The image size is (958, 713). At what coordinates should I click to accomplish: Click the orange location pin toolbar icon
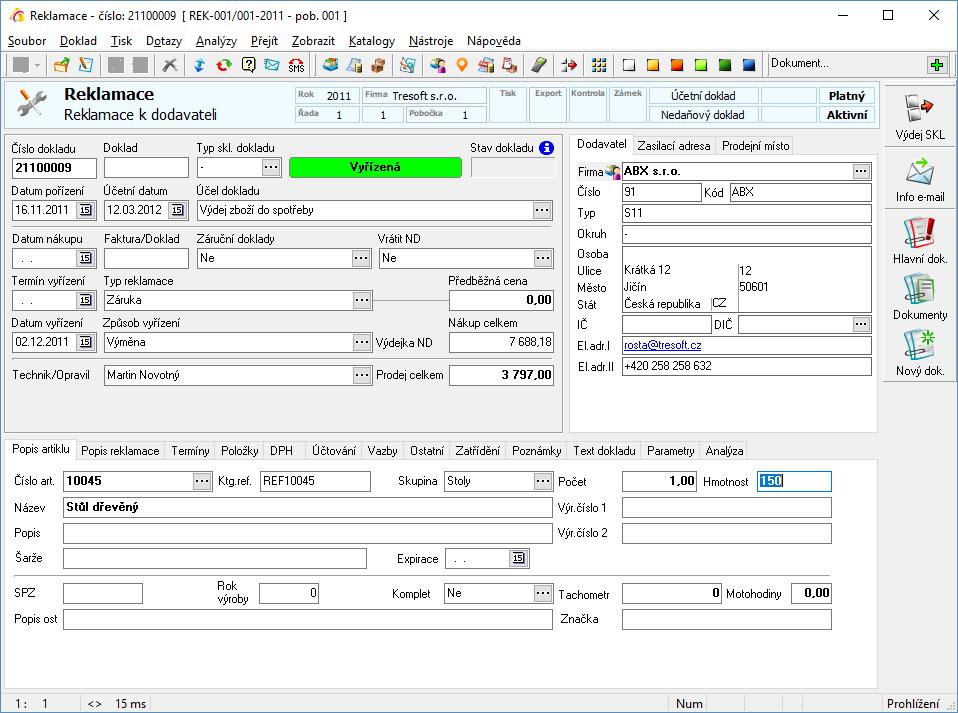click(462, 65)
